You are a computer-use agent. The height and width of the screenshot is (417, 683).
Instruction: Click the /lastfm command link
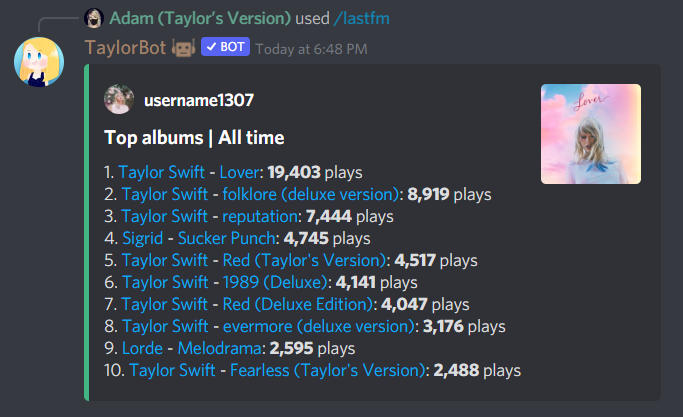(362, 18)
